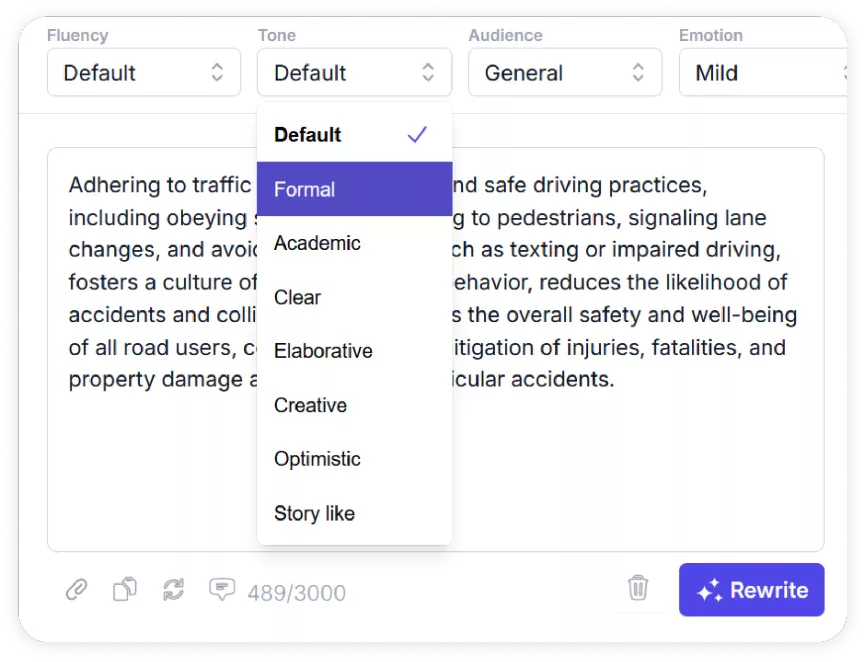Click the Rewrite button
Screen dimensions: 865x662
coord(751,590)
